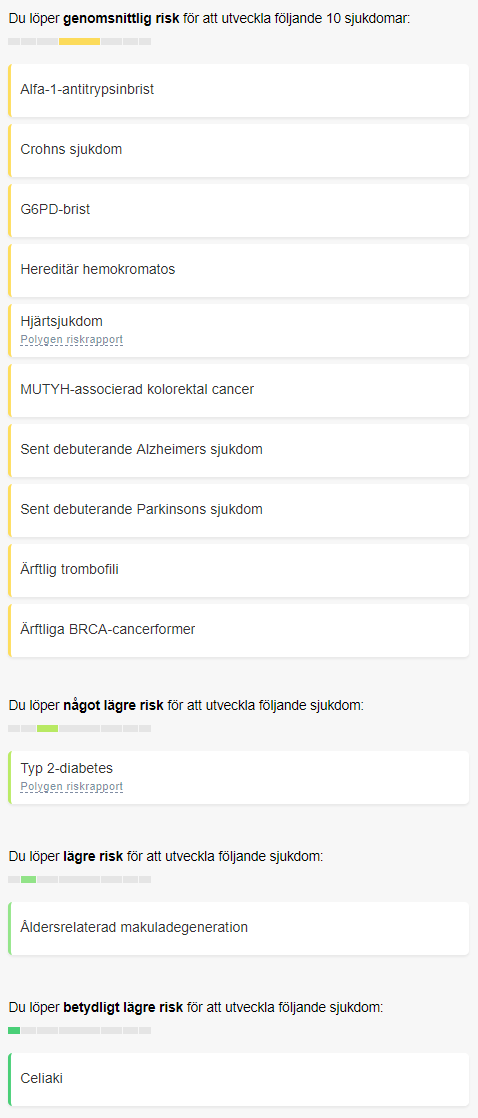Viewport: 478px width, 1118px height.
Task: Click Polygen riskrapport link under Typ 2-diabetes
Action: [71, 786]
